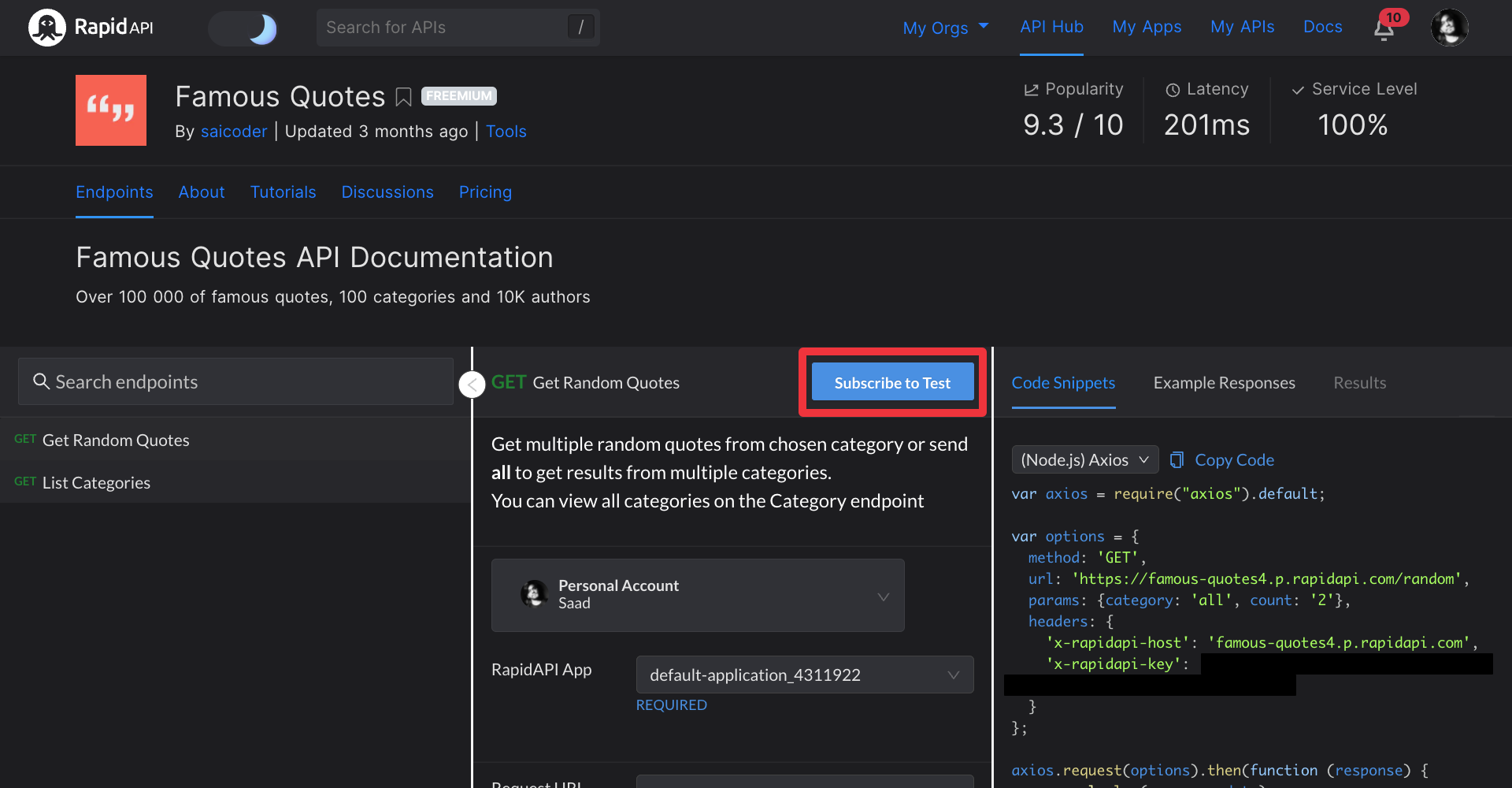1512x788 pixels.
Task: Click the RapidAPI App label
Action: pos(541,670)
